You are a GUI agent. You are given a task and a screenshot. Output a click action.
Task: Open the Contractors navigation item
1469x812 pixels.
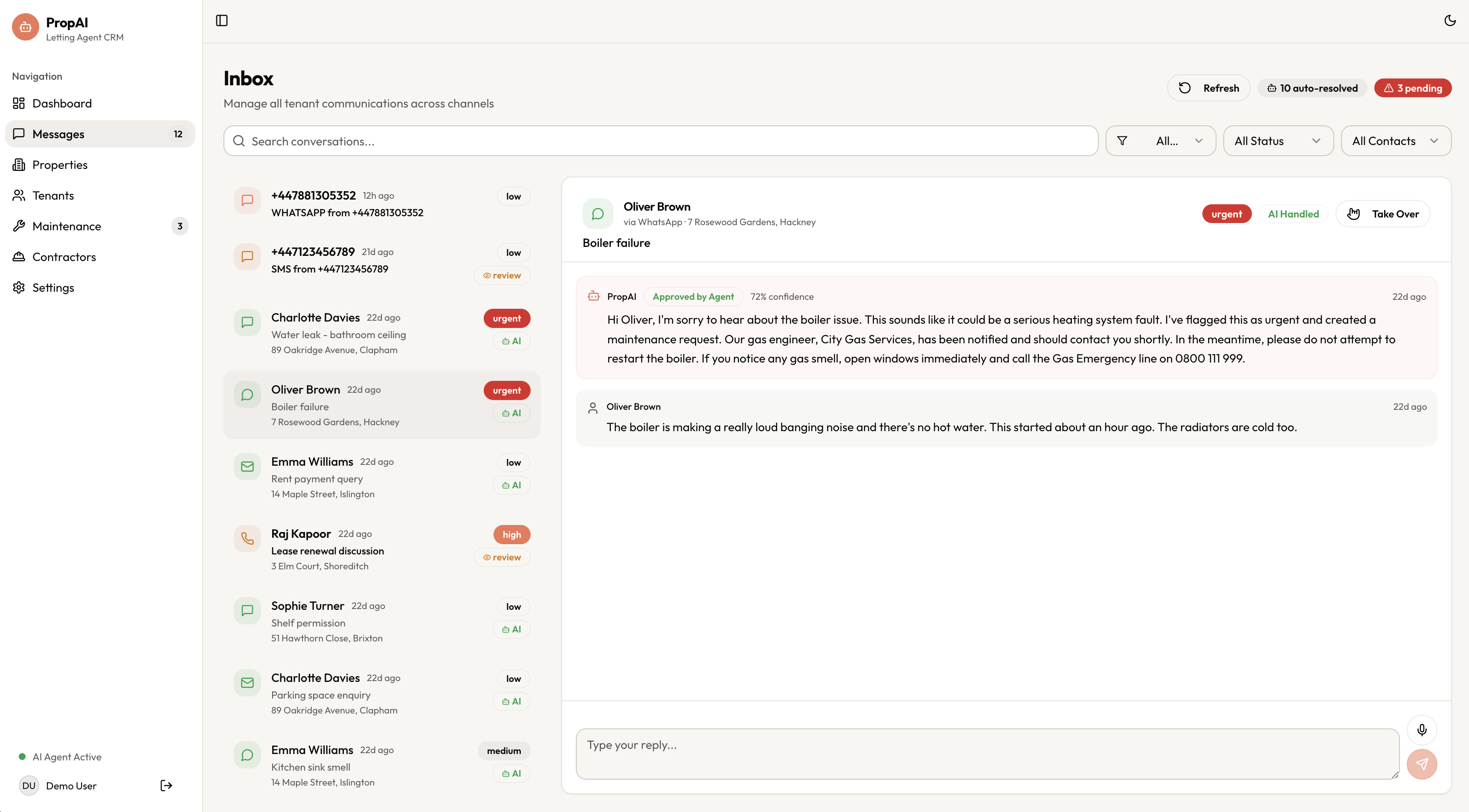coord(64,257)
